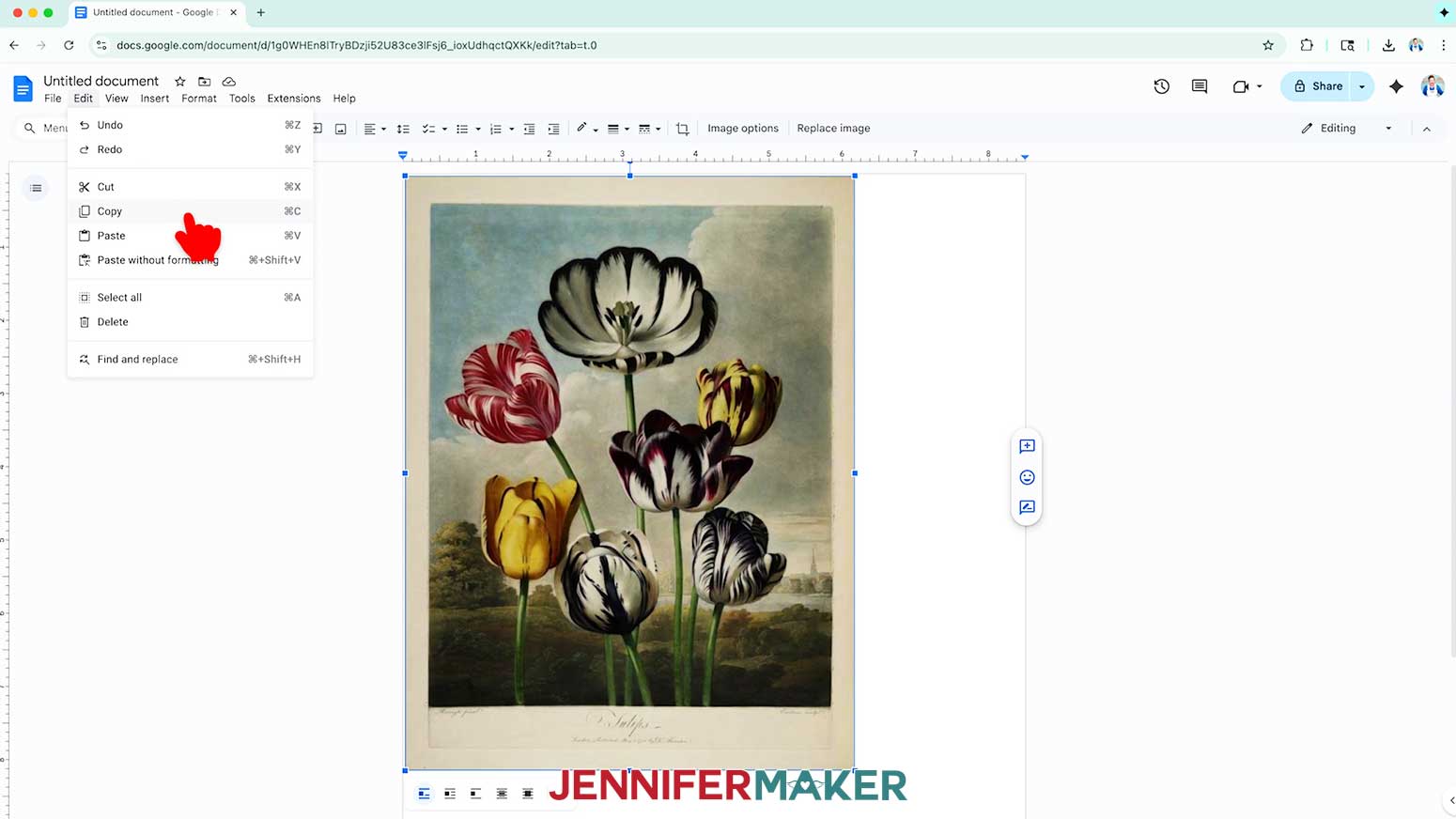Show the document outline icon
This screenshot has height=819, width=1456.
(36, 188)
